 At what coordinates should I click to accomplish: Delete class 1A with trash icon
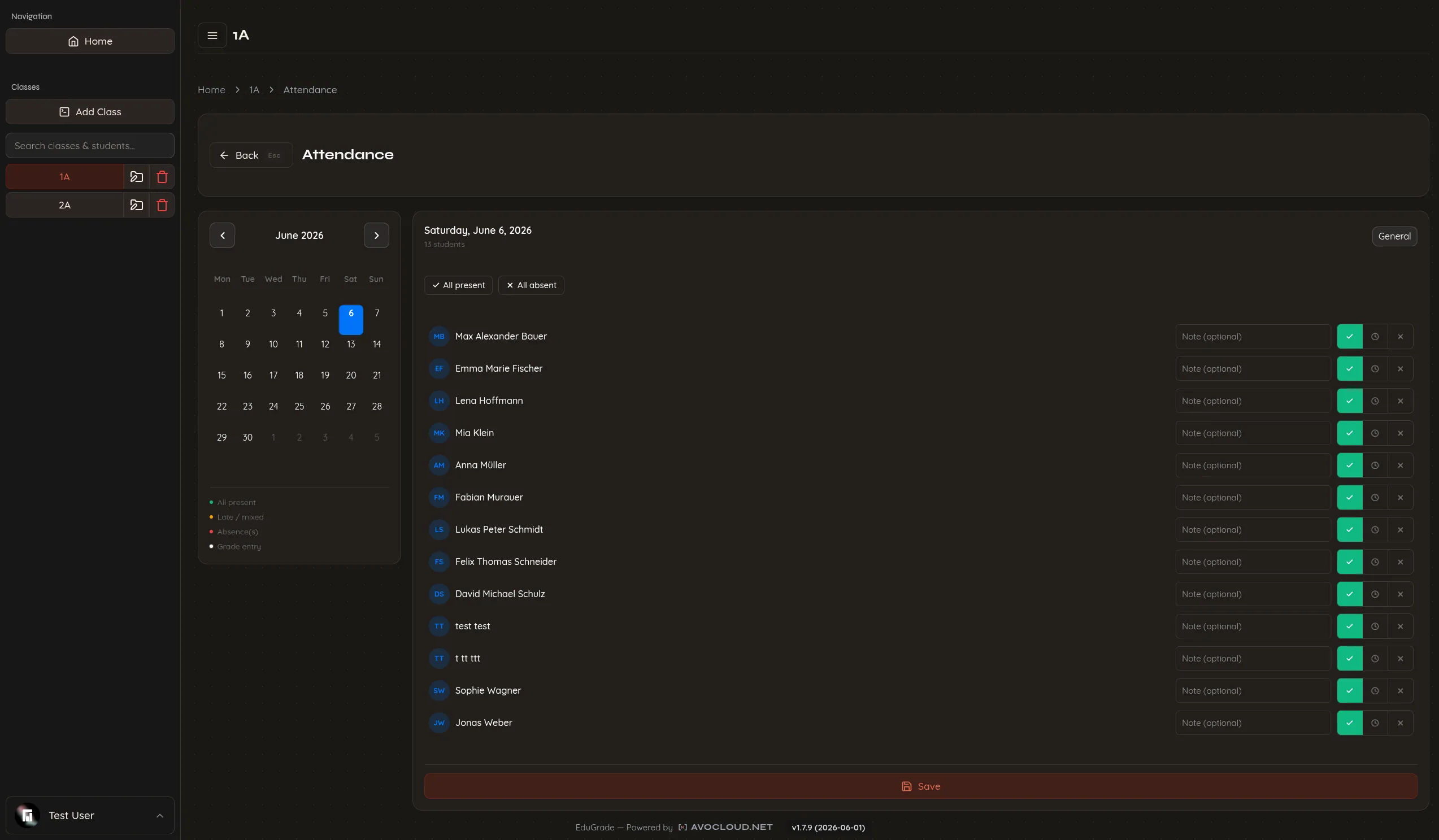coord(162,177)
